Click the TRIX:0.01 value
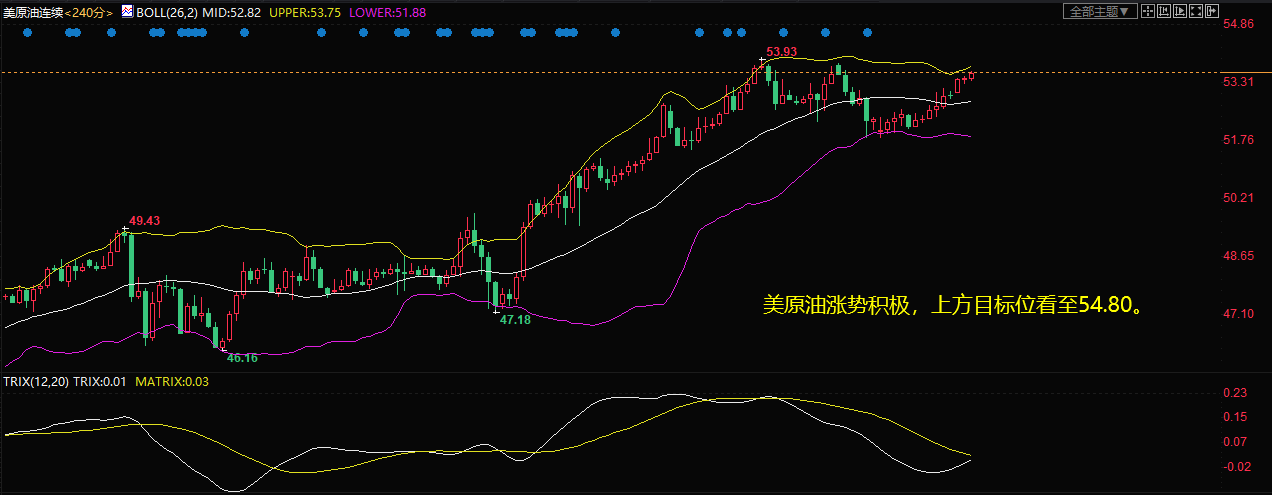Image resolution: width=1272 pixels, height=495 pixels. (x=100, y=381)
